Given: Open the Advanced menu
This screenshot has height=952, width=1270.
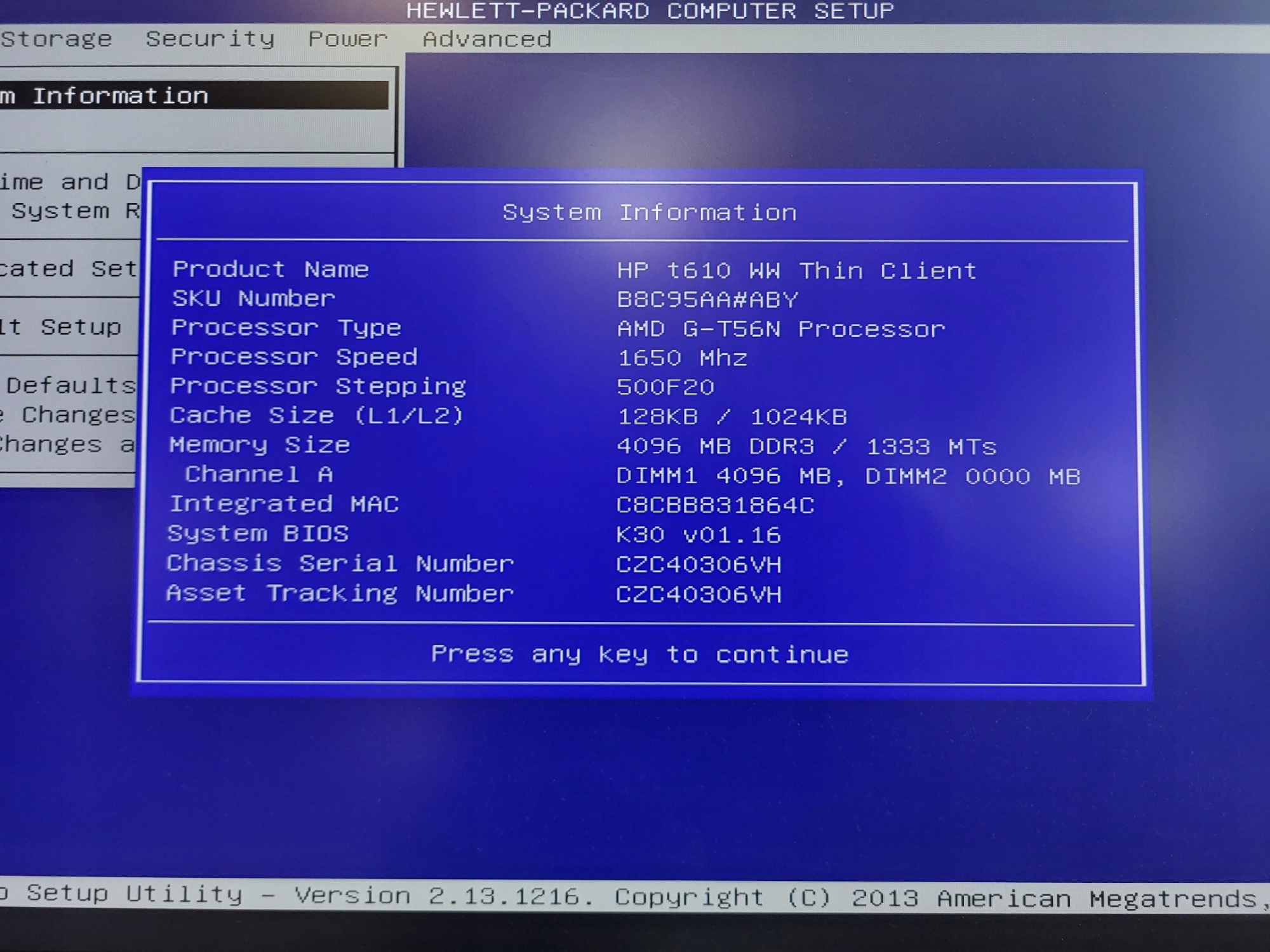Looking at the screenshot, I should [487, 39].
